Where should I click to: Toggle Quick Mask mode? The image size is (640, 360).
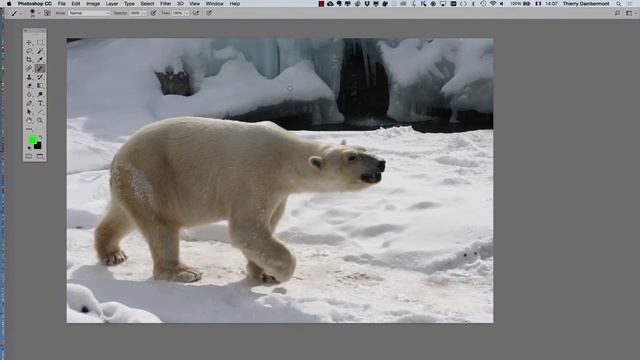click(x=29, y=156)
